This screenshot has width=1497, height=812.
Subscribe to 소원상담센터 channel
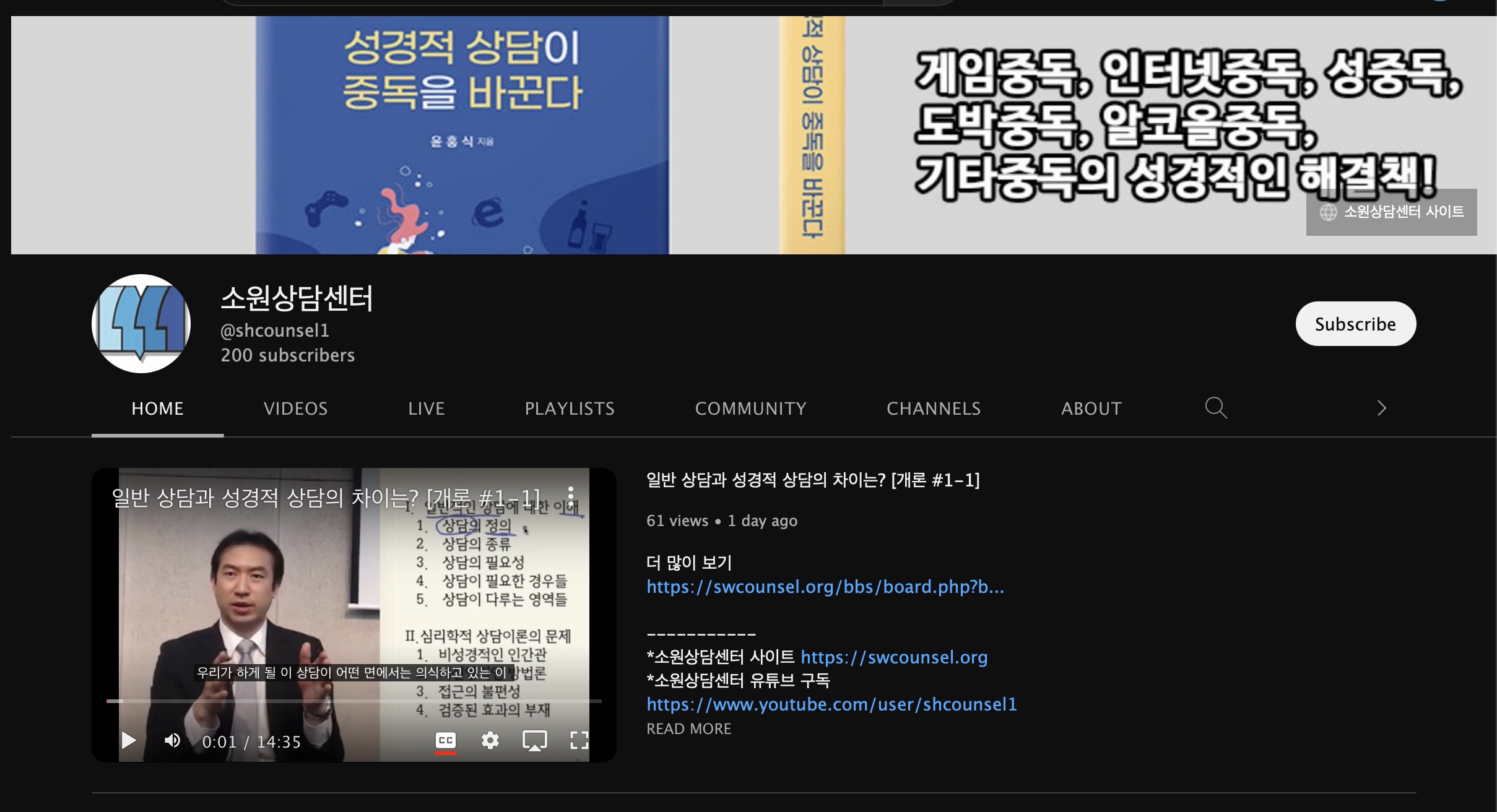1355,324
